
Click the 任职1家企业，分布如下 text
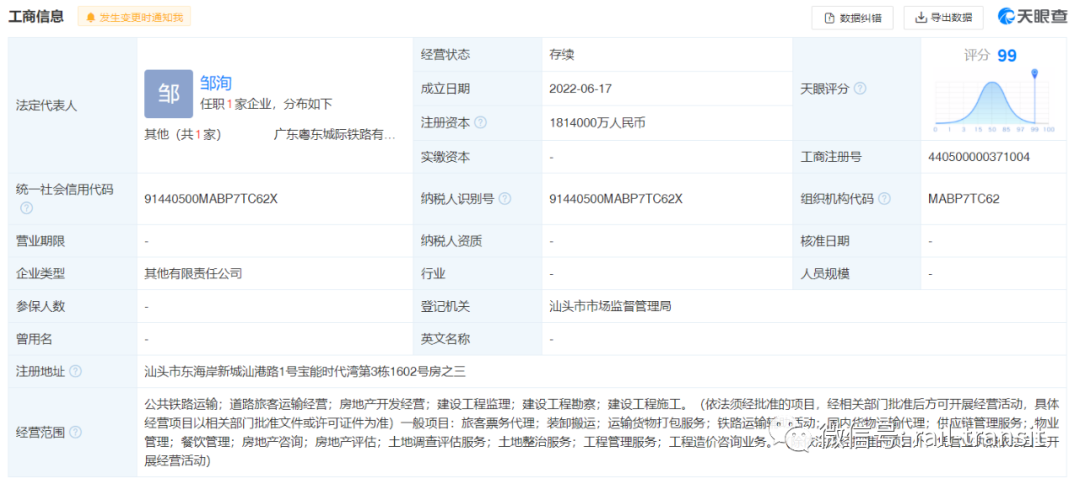[x=266, y=105]
